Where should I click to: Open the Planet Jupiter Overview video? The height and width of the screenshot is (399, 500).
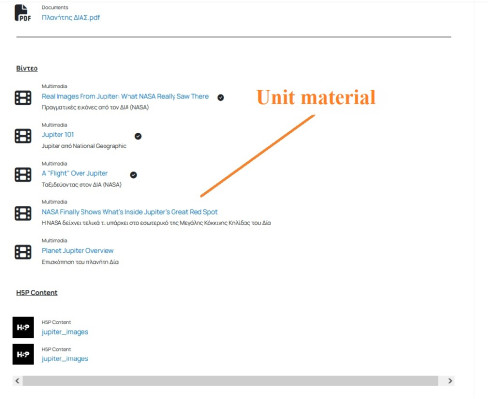coord(77,251)
